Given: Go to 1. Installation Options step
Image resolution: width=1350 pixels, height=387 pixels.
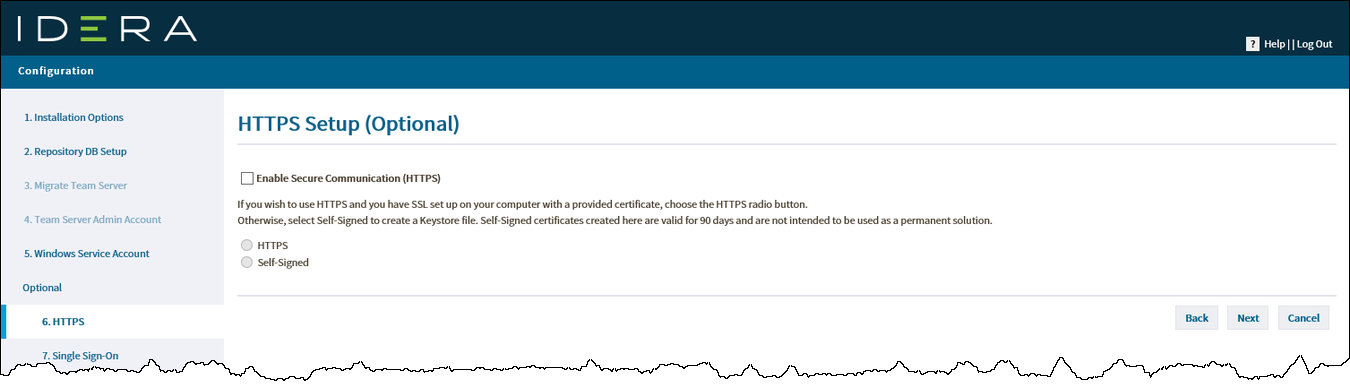Looking at the screenshot, I should pos(74,117).
